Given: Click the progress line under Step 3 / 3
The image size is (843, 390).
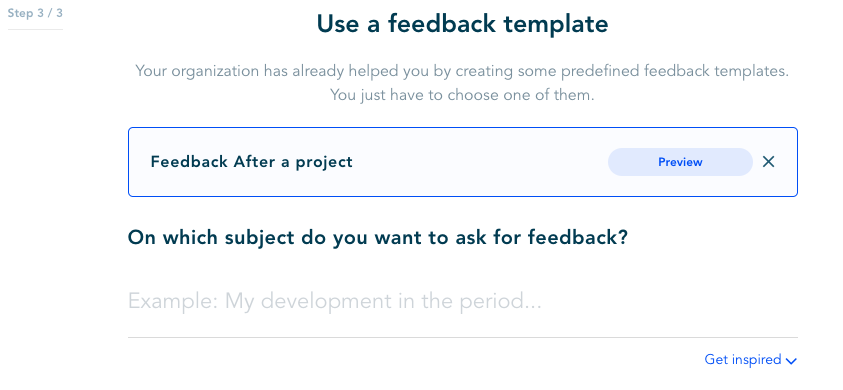Looking at the screenshot, I should [35, 29].
